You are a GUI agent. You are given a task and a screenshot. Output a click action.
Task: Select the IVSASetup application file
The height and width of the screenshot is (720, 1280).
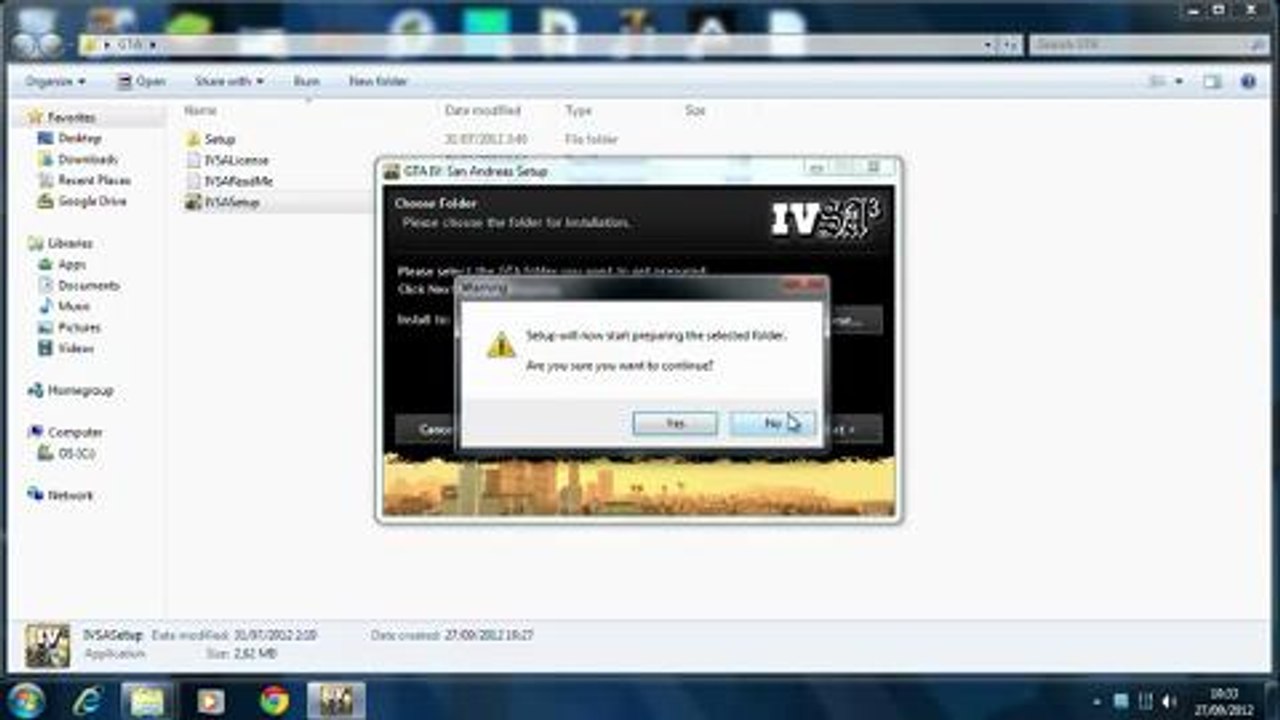point(232,202)
